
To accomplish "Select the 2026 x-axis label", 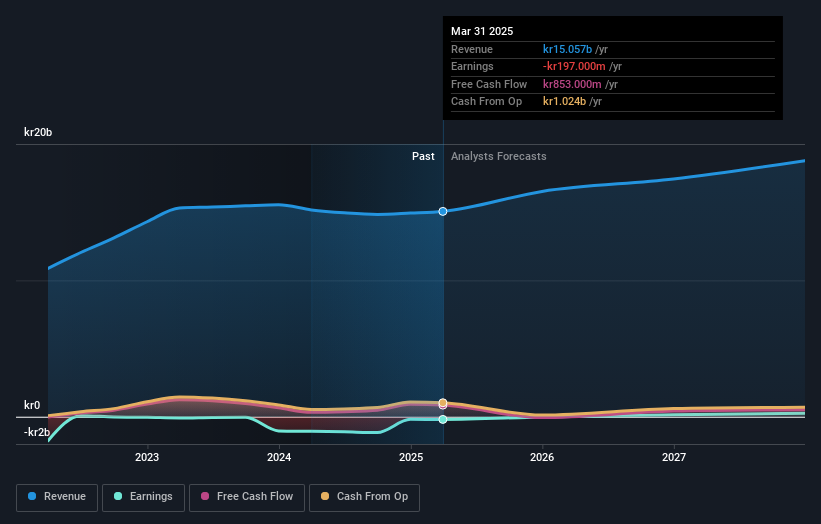I will coord(542,458).
